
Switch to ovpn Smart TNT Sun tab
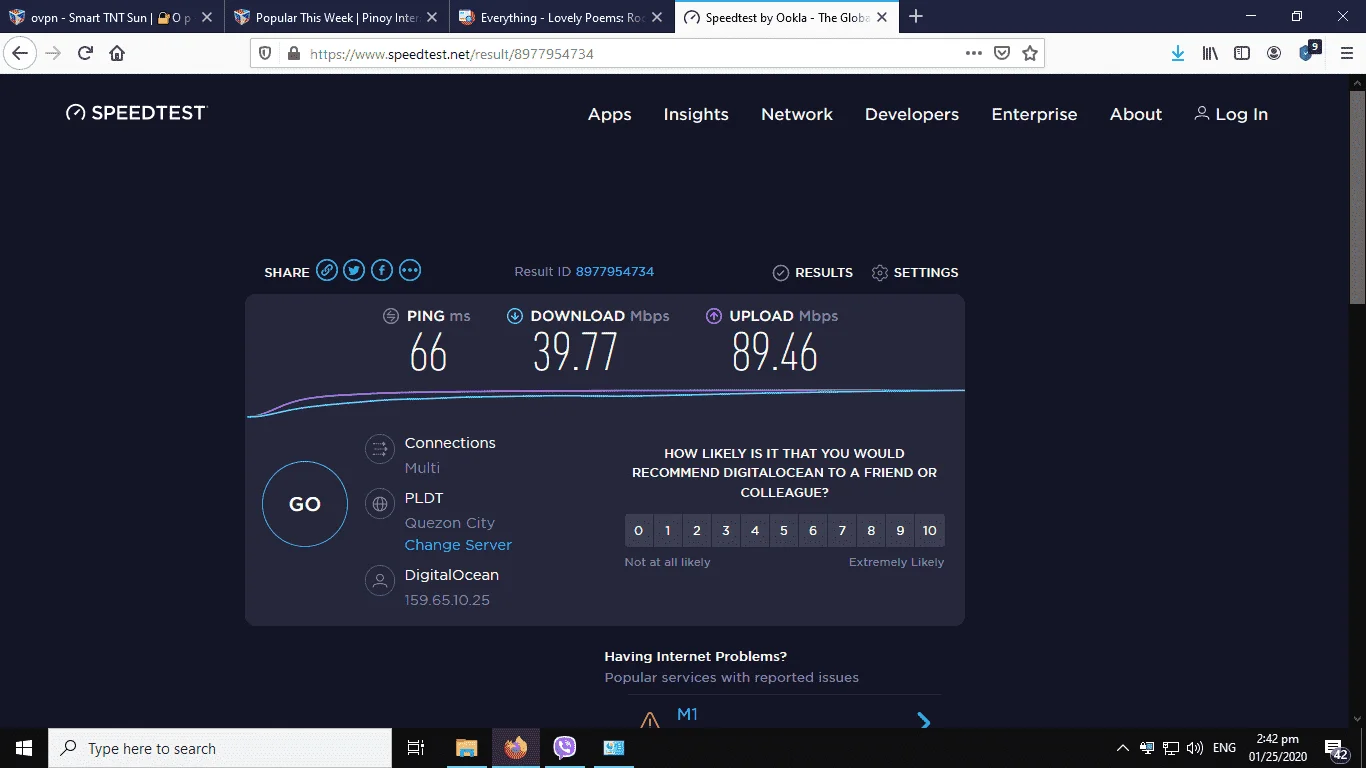click(112, 17)
